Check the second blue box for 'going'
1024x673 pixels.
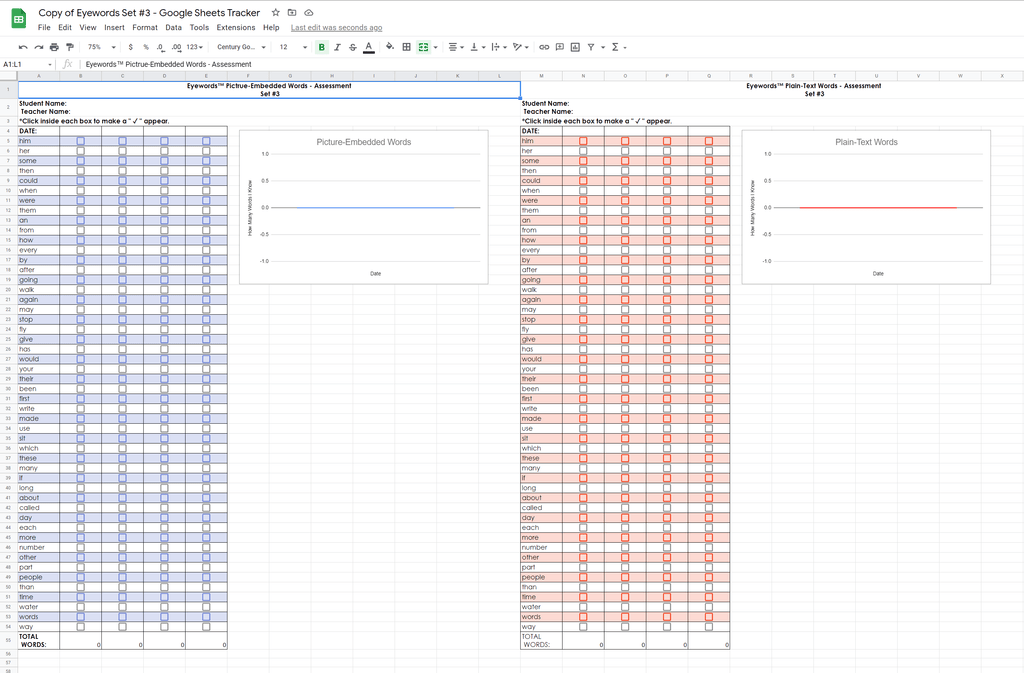coord(122,280)
